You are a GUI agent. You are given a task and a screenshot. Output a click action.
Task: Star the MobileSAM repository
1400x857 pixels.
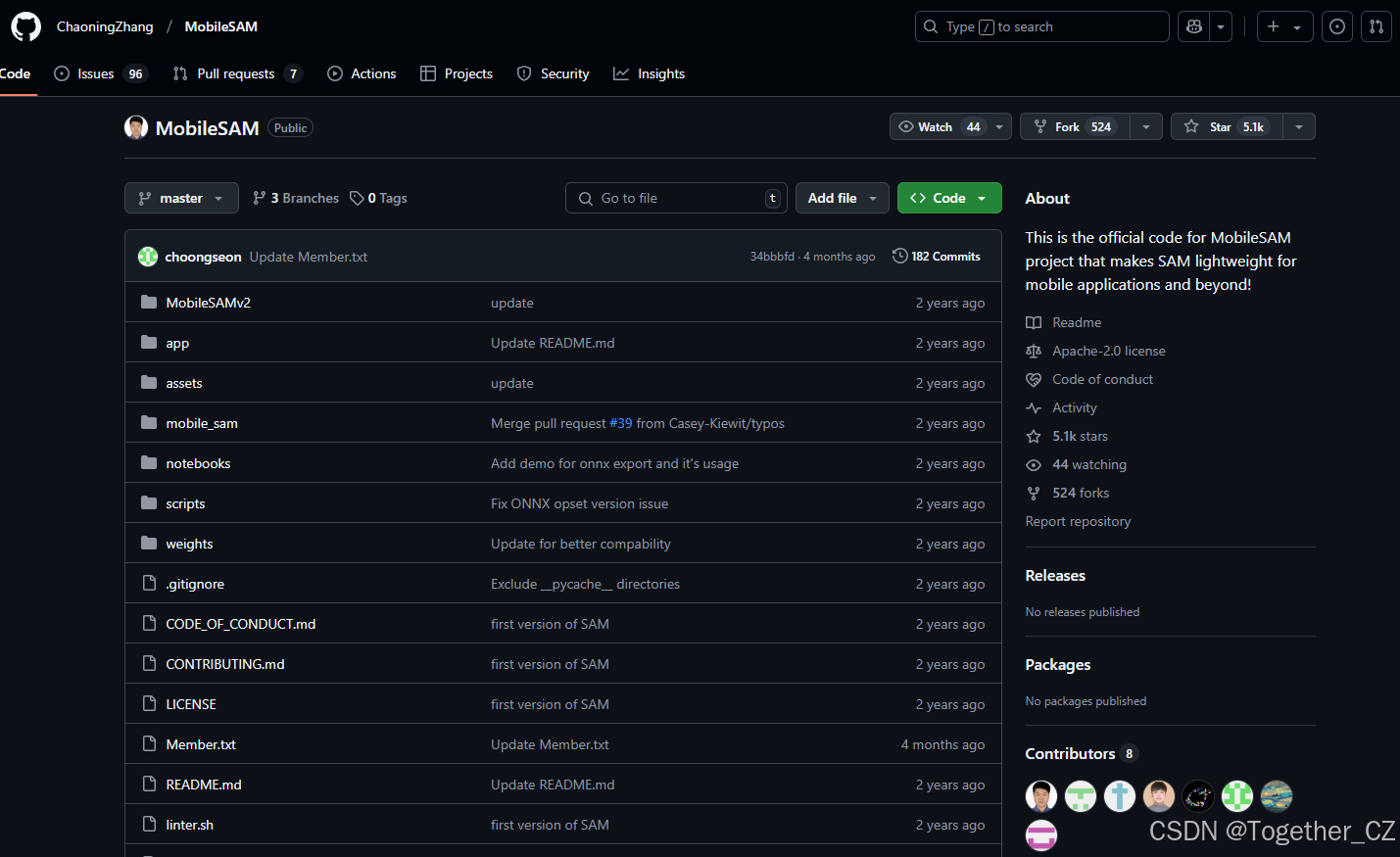(1228, 126)
